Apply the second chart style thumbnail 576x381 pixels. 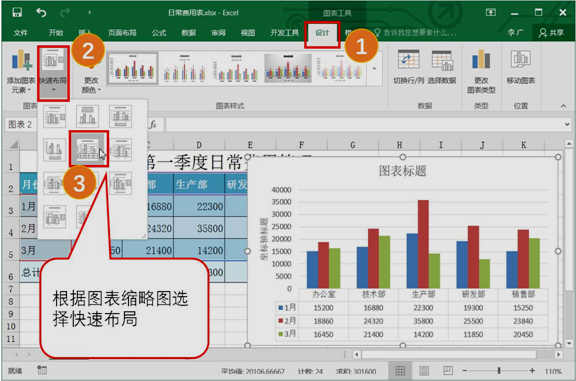184,68
